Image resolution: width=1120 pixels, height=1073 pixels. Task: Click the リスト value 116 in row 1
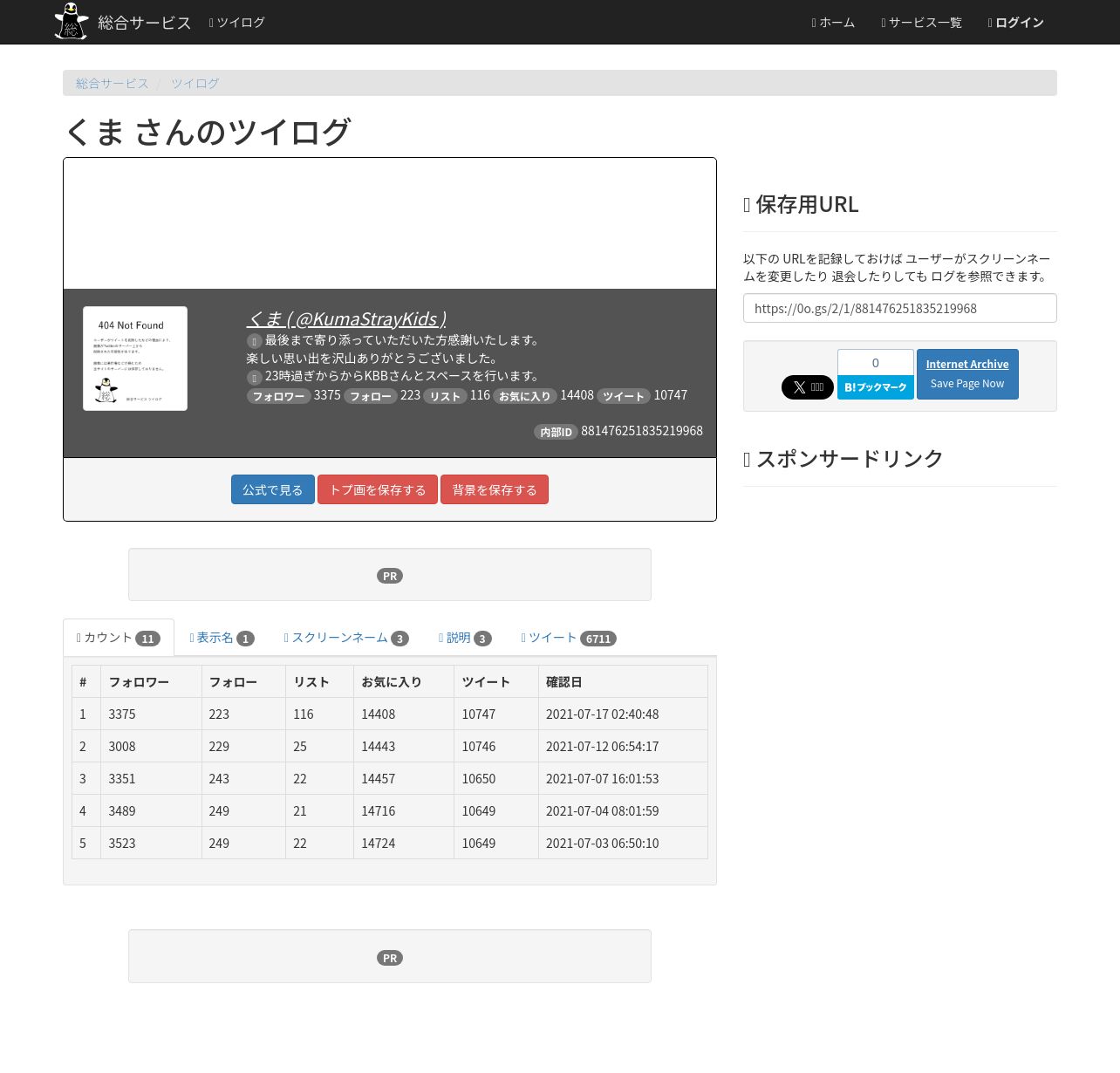tap(319, 714)
